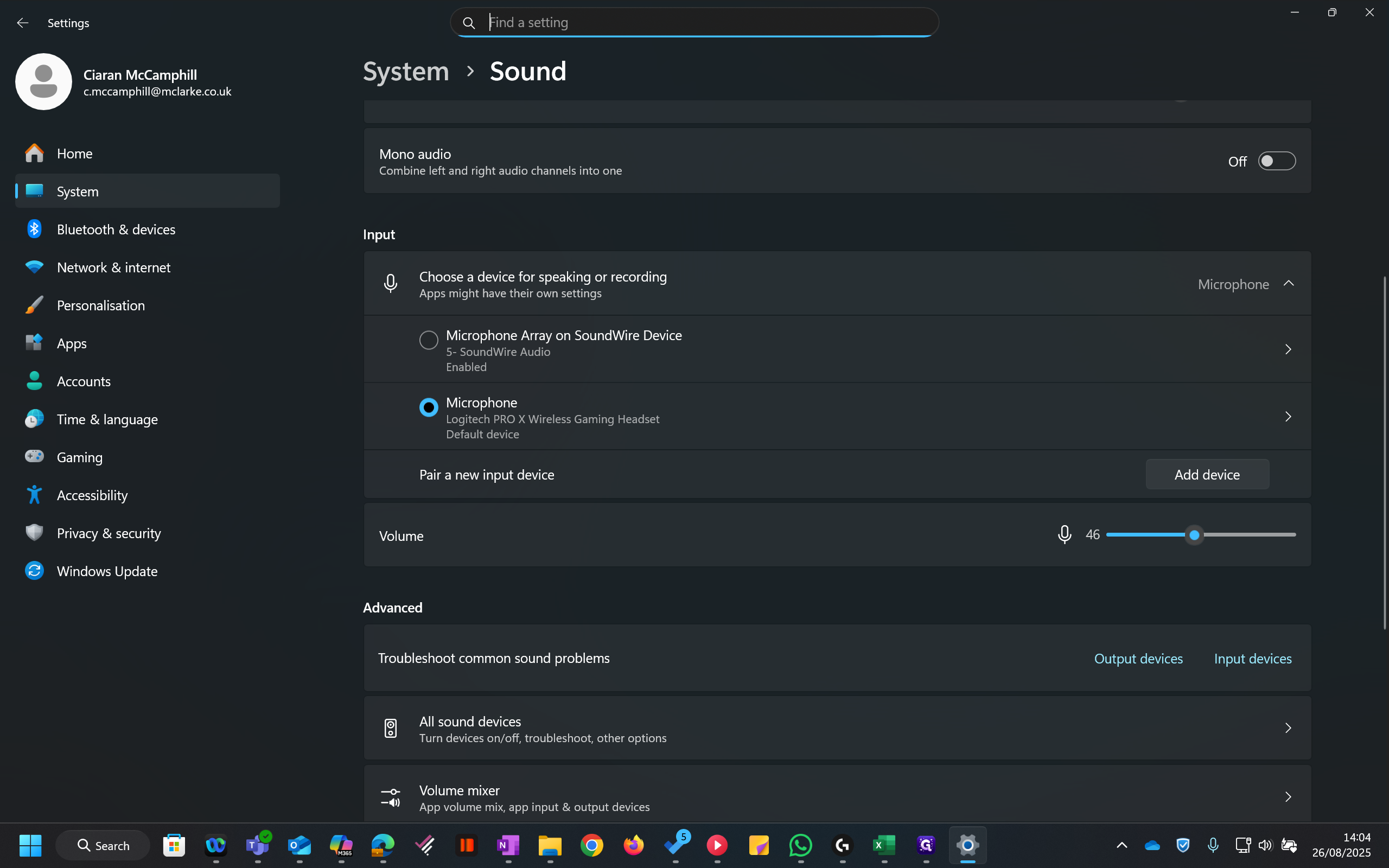The height and width of the screenshot is (868, 1389).
Task: Open Gaming settings
Action: [x=148, y=457]
